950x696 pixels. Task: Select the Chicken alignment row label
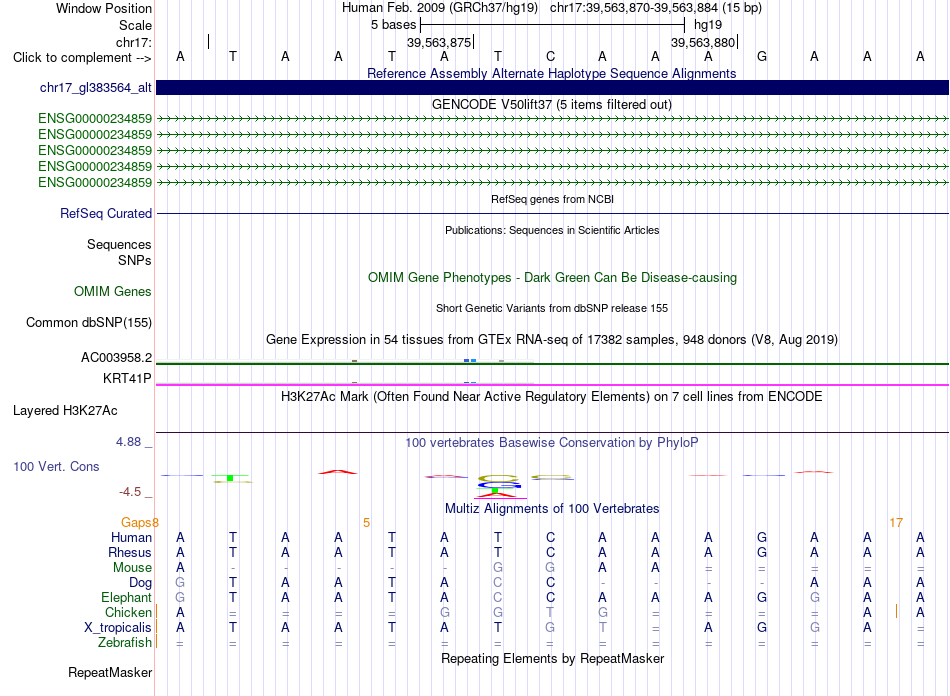128,612
